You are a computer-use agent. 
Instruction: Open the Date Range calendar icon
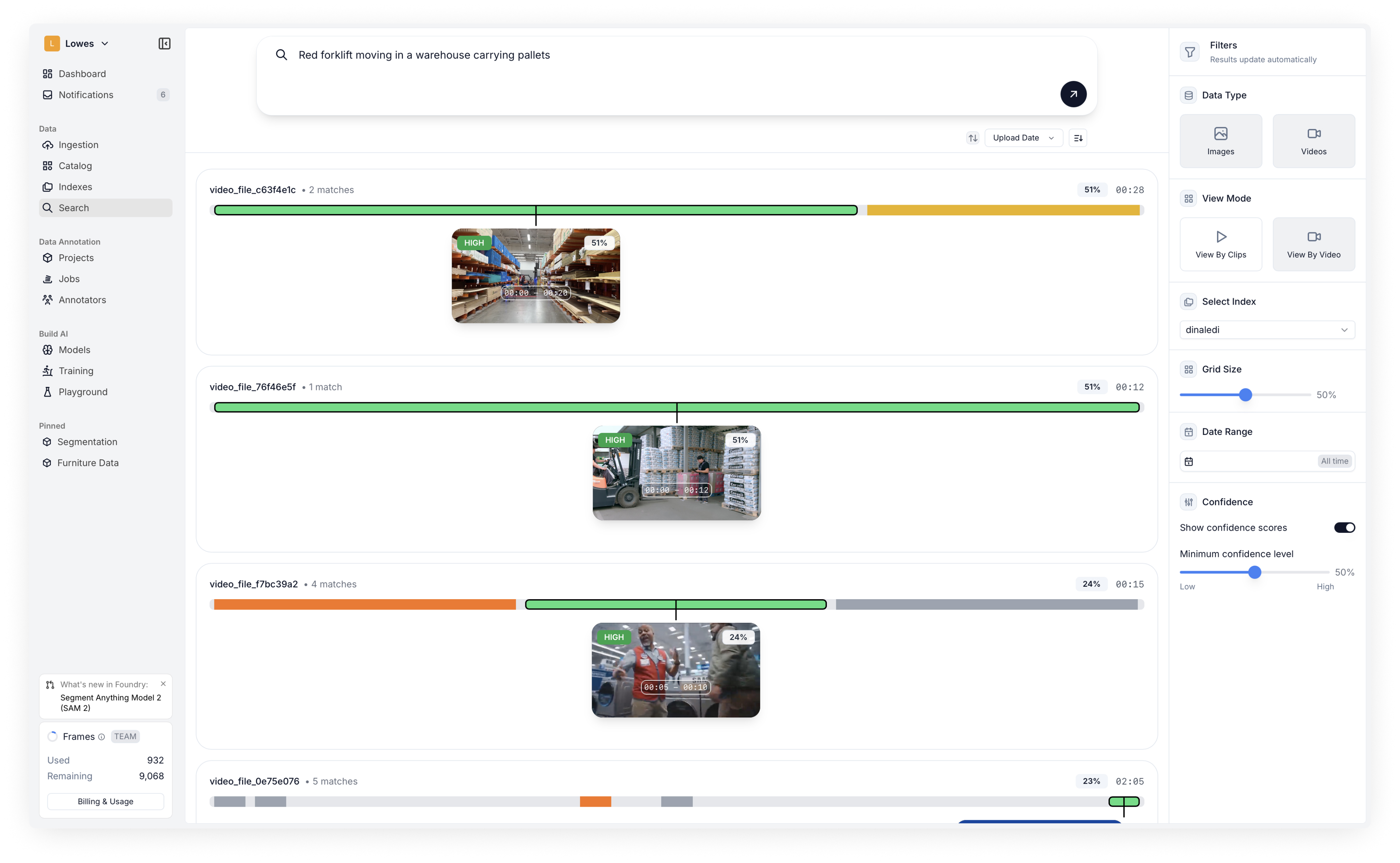1189,461
